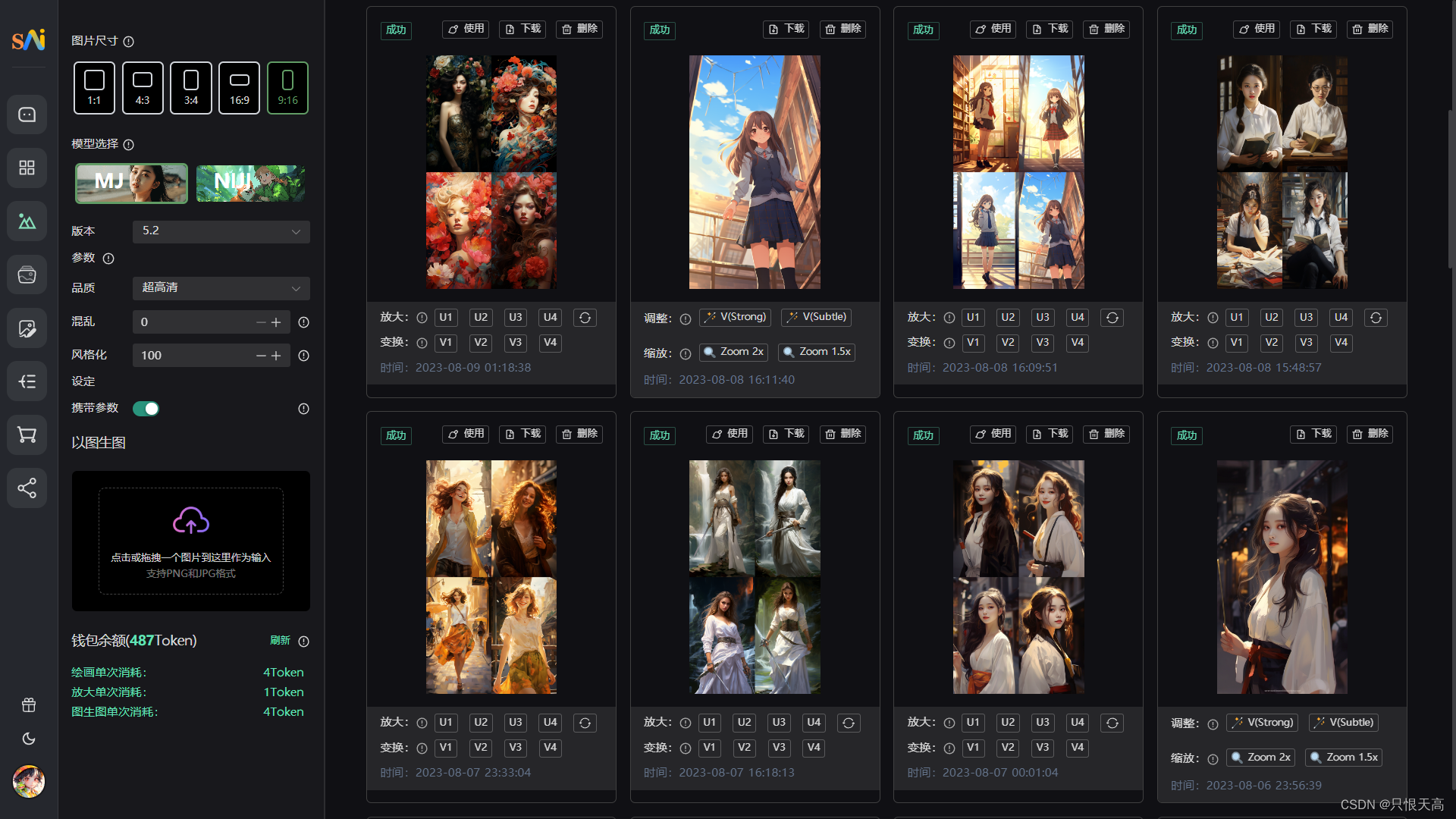Screen dimensions: 1456x819
Task: Toggle the 携带参数 switch
Action: point(146,409)
